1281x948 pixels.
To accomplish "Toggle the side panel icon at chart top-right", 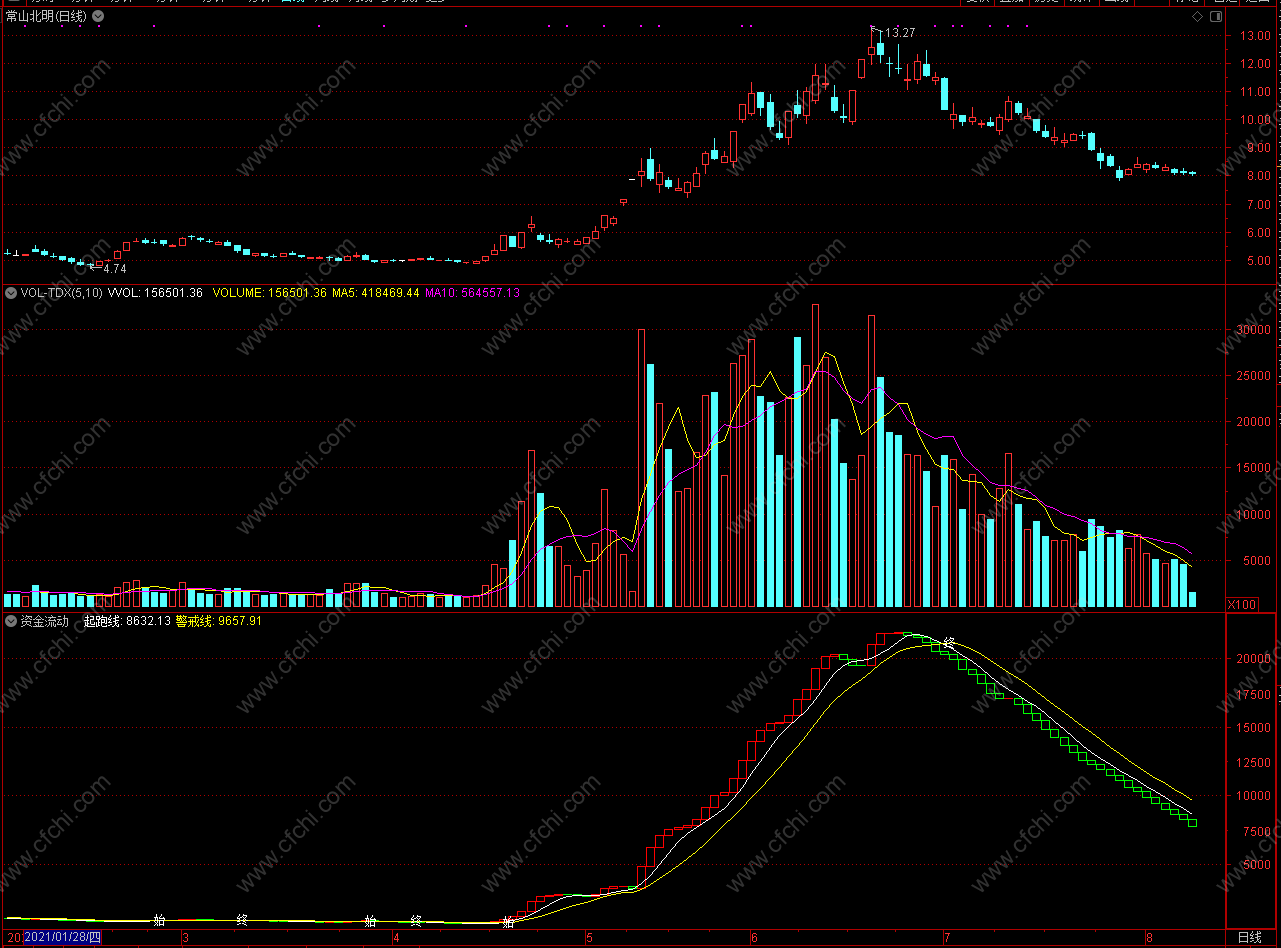I will pos(1217,17).
